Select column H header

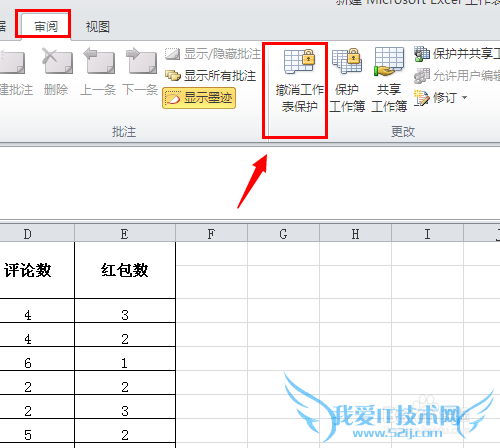(x=355, y=234)
